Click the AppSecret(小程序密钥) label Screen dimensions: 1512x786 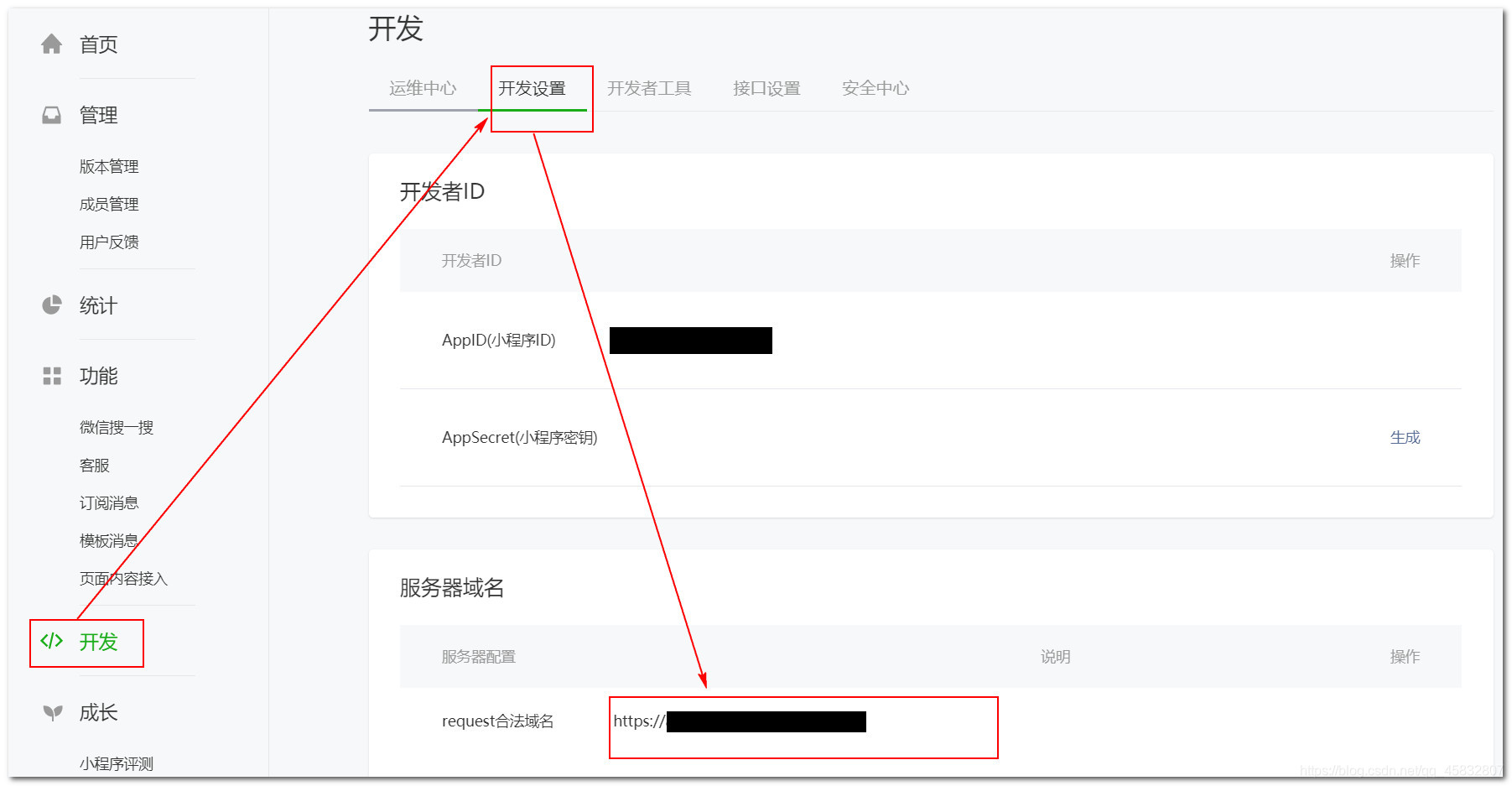(x=520, y=437)
